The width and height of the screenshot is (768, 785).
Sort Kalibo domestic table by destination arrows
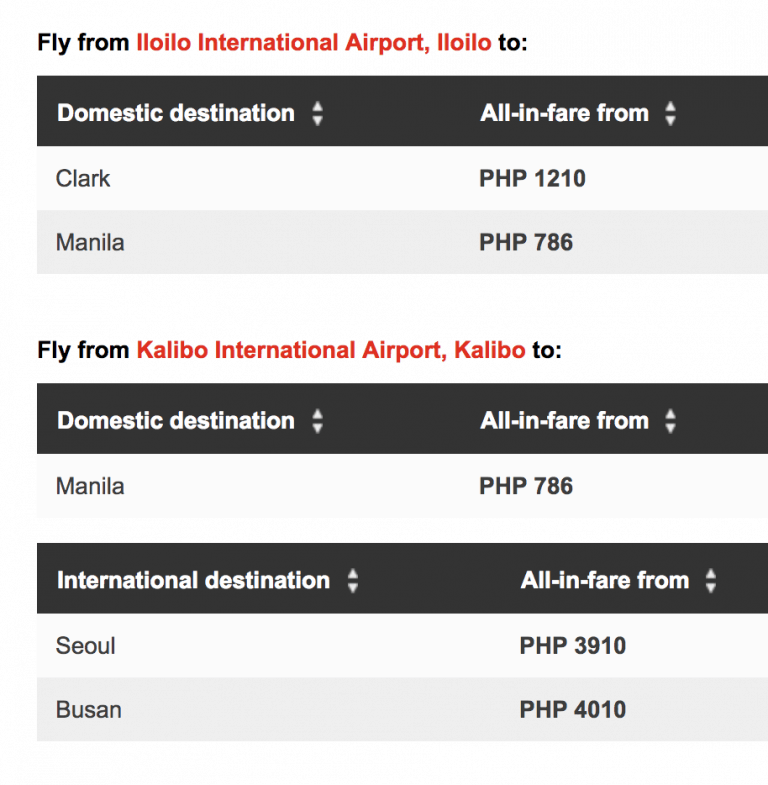317,421
